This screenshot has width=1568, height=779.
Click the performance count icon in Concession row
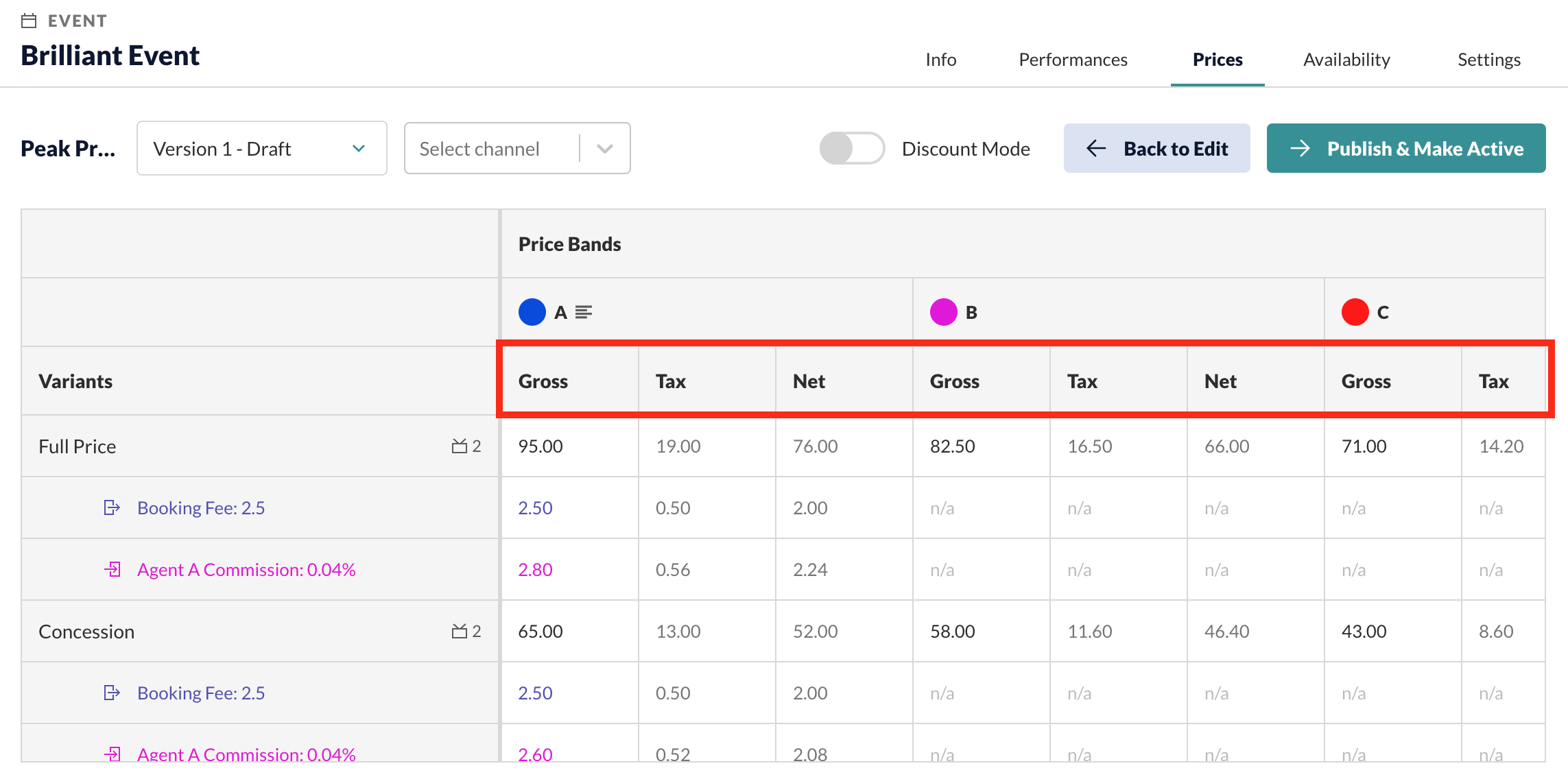coord(460,632)
